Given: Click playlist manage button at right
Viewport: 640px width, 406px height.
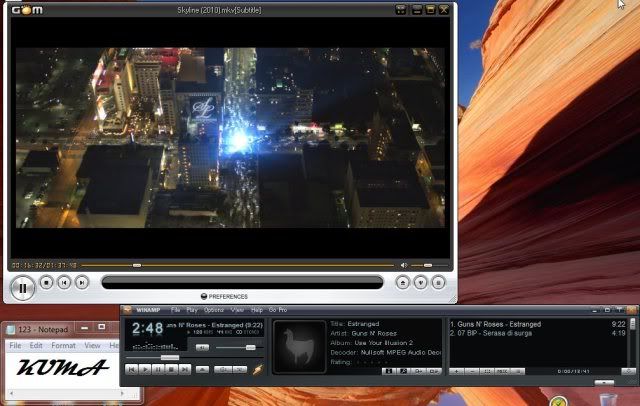Looking at the screenshot, I should click(629, 371).
